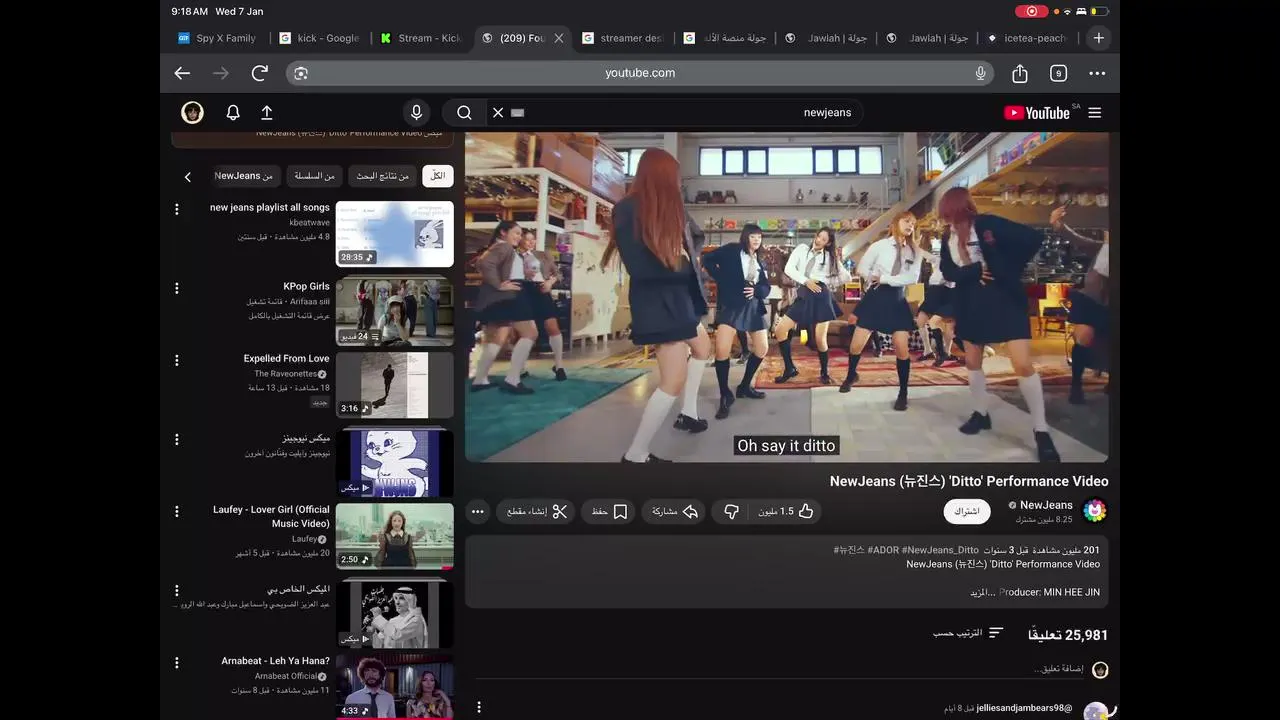Like the Ditto video
1280x720 pixels.
(x=786, y=511)
